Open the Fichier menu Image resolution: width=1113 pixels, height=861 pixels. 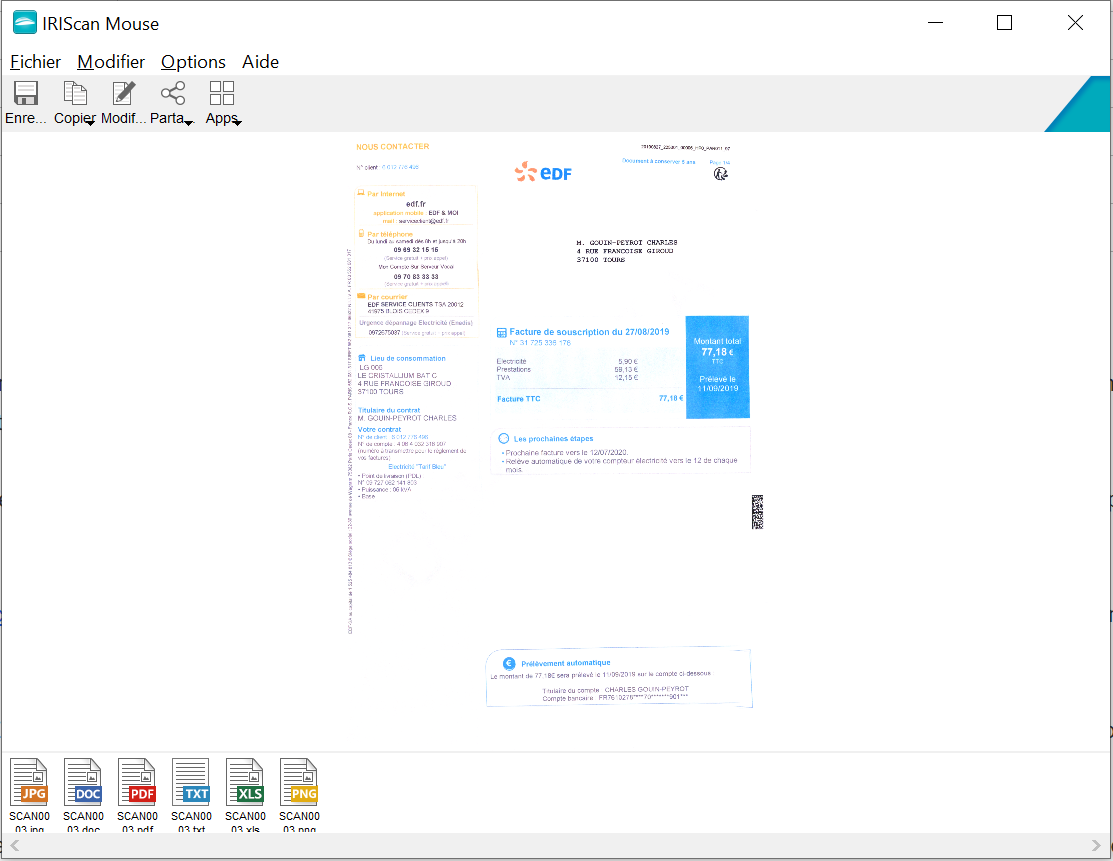[35, 62]
